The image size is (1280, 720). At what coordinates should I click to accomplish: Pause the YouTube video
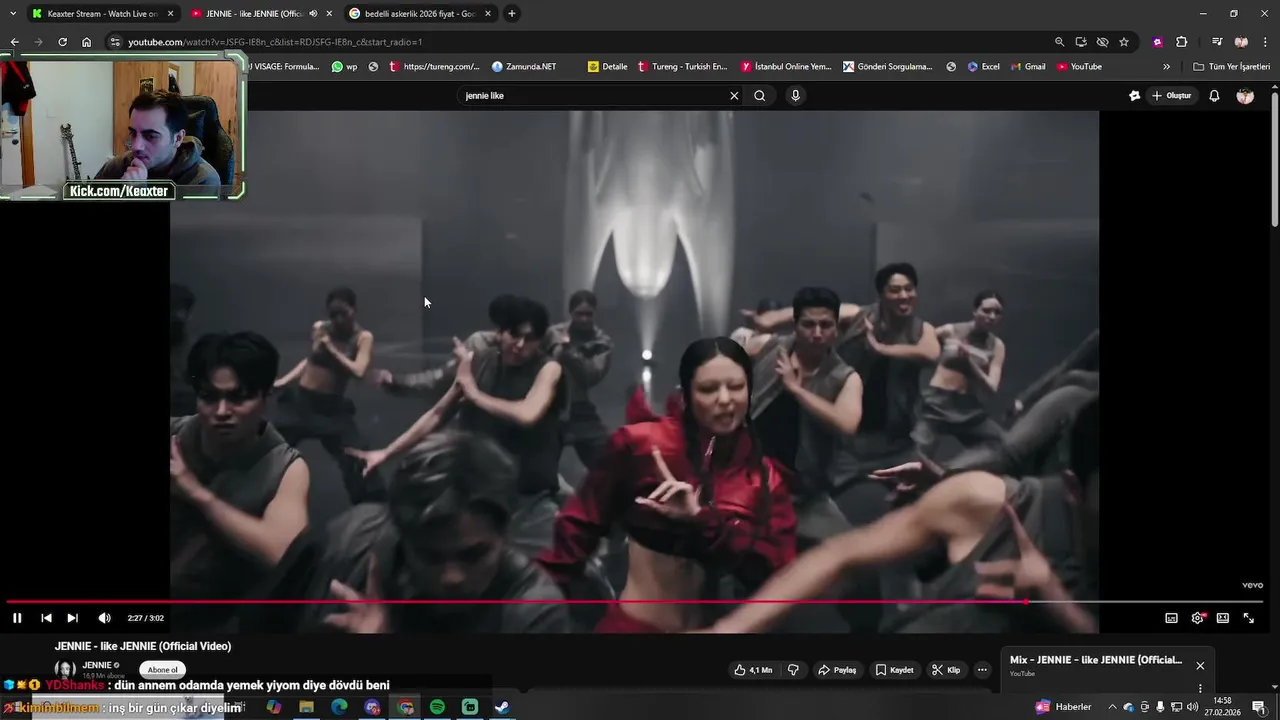pos(17,618)
